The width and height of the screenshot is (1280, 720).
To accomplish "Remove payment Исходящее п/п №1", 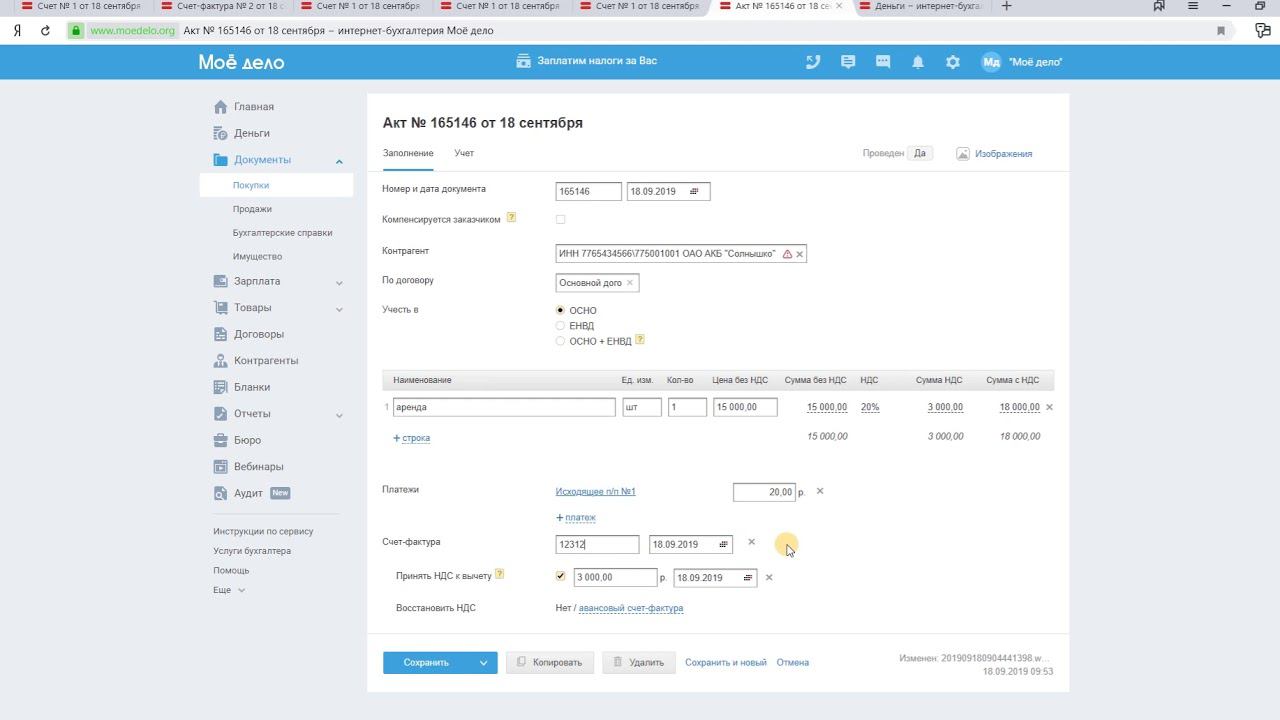I will (x=820, y=491).
